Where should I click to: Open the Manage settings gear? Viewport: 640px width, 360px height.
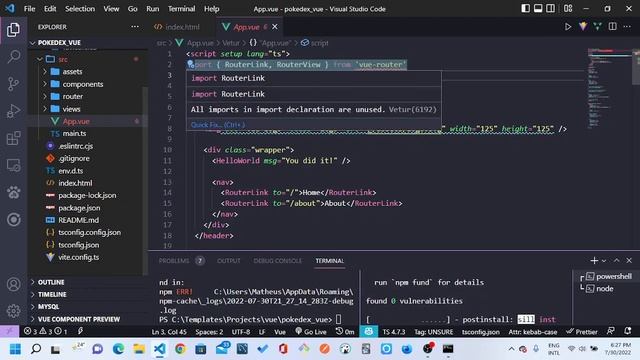click(13, 311)
